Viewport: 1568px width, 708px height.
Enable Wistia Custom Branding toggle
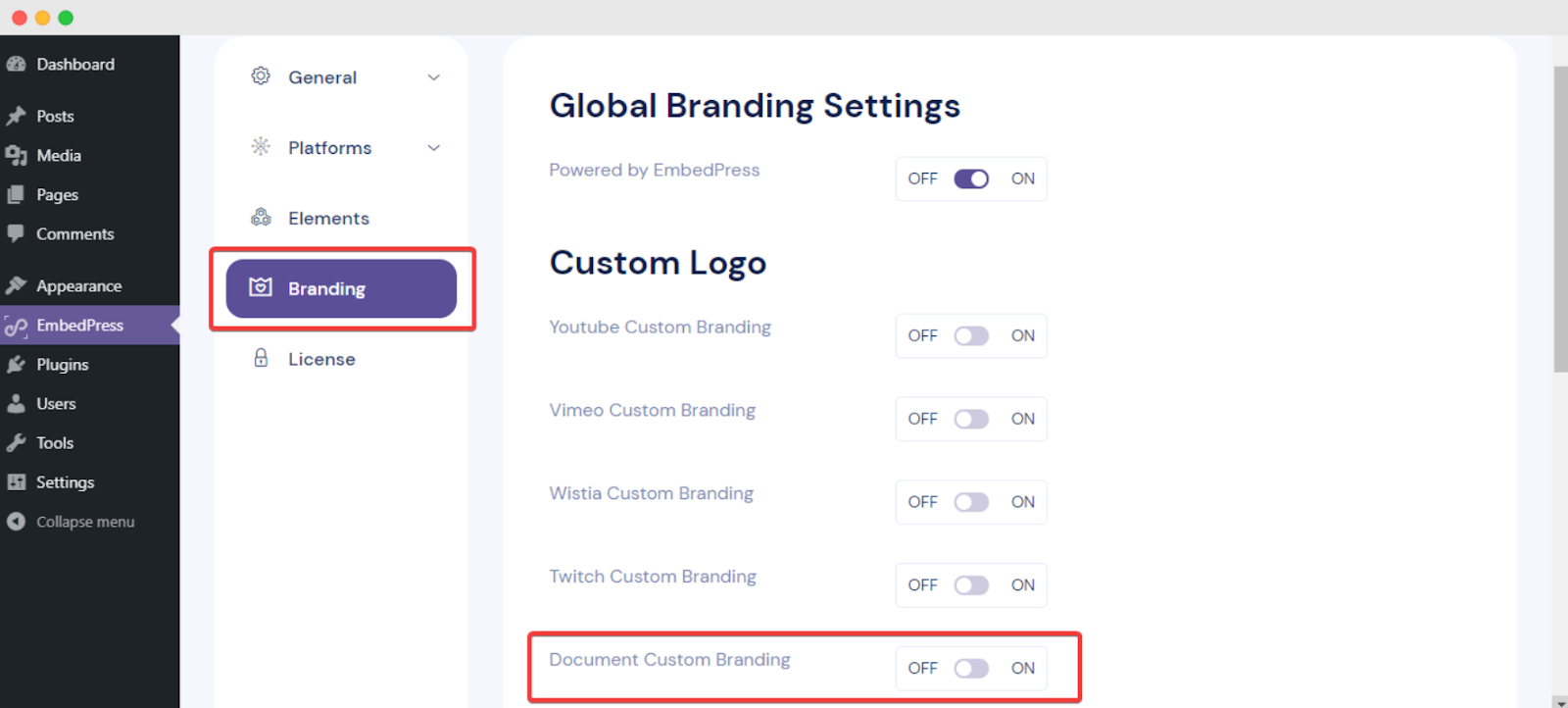pyautogui.click(x=971, y=502)
